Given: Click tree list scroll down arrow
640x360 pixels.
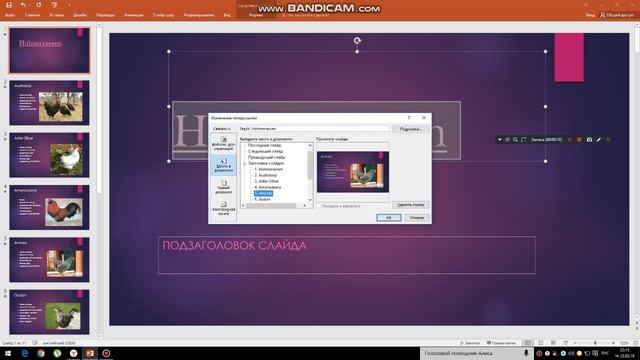Looking at the screenshot, I should (310, 200).
